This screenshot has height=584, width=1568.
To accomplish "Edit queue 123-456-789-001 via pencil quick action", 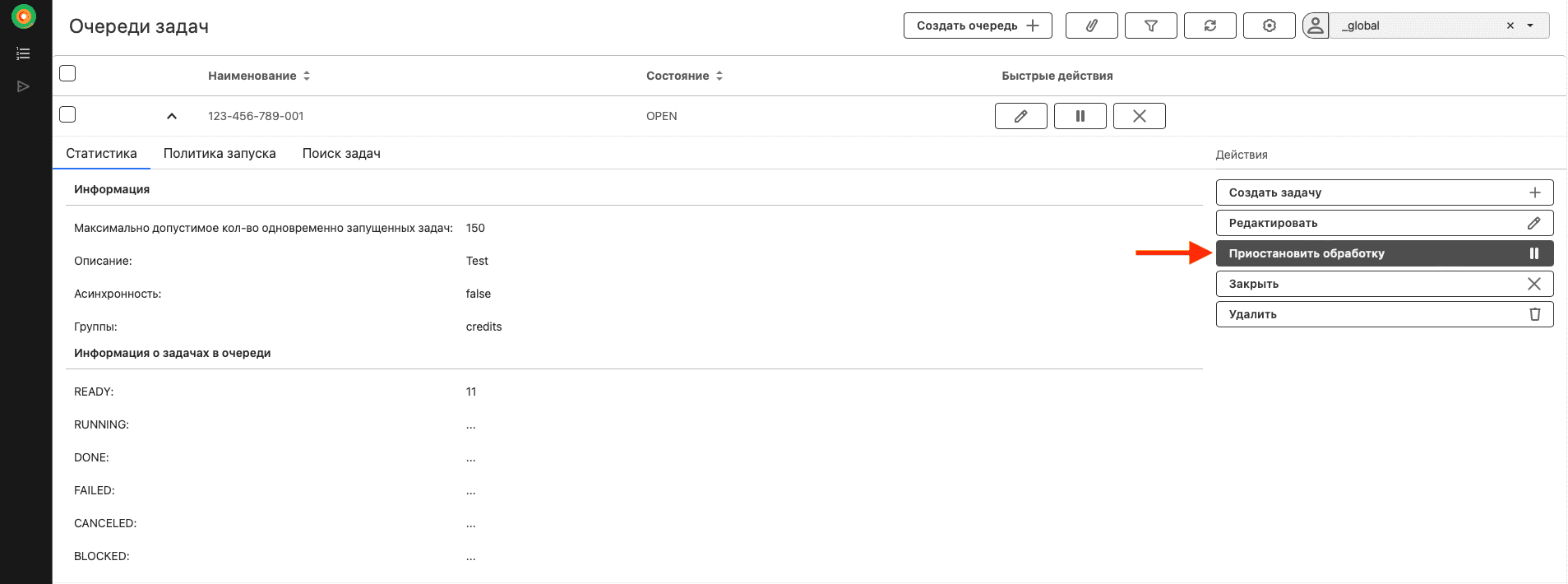I will click(1020, 116).
